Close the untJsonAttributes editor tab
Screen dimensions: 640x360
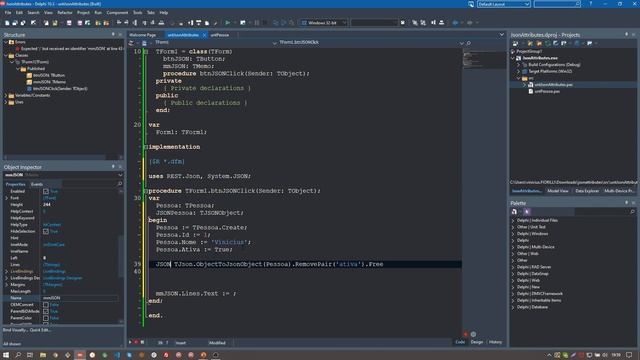tap(204, 35)
